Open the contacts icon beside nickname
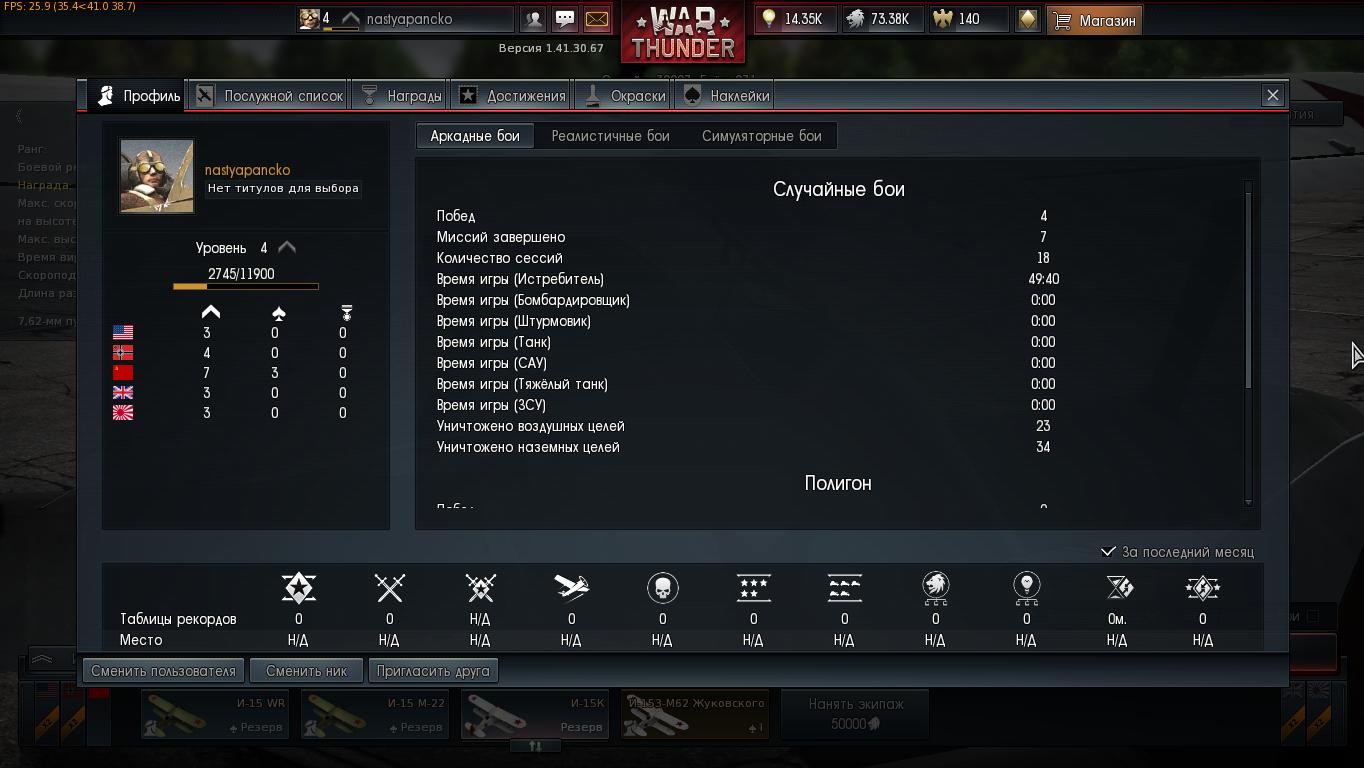This screenshot has height=768, width=1364. point(534,19)
